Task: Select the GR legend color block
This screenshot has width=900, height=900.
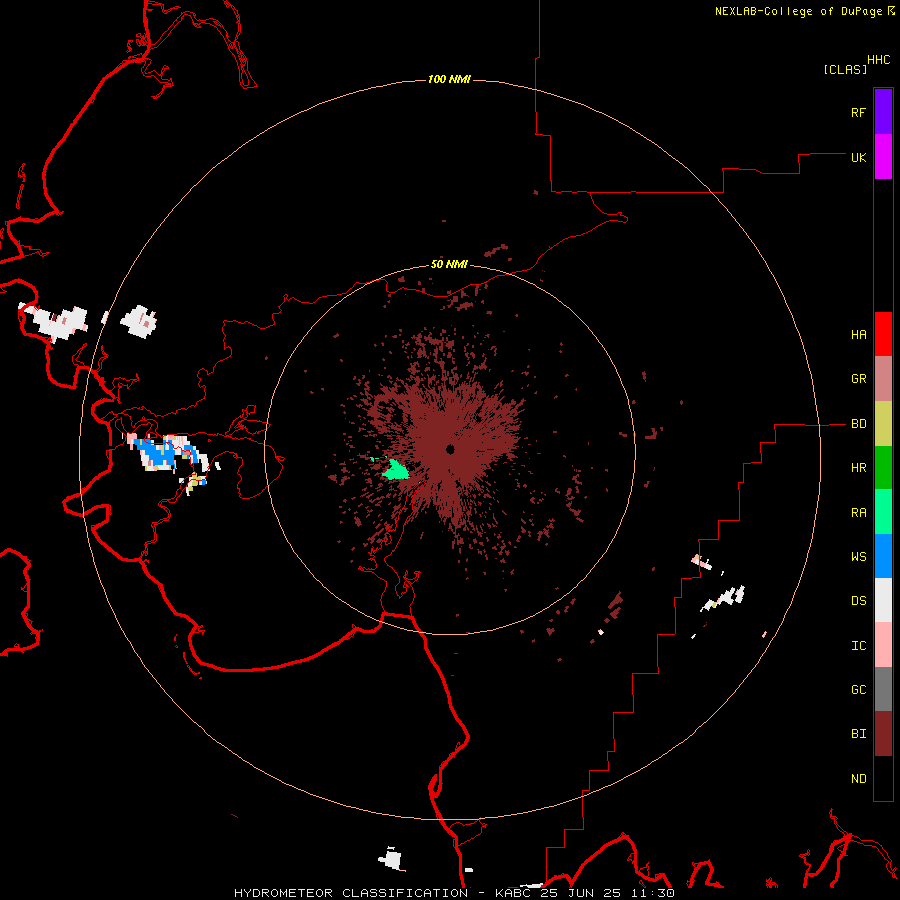Action: [x=883, y=379]
